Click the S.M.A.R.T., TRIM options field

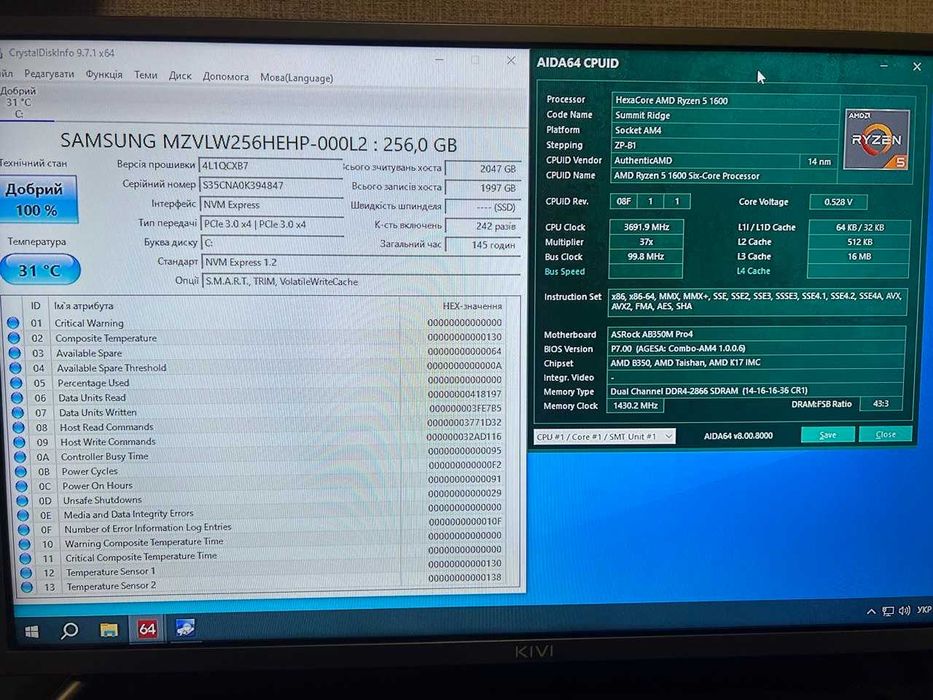(x=362, y=282)
